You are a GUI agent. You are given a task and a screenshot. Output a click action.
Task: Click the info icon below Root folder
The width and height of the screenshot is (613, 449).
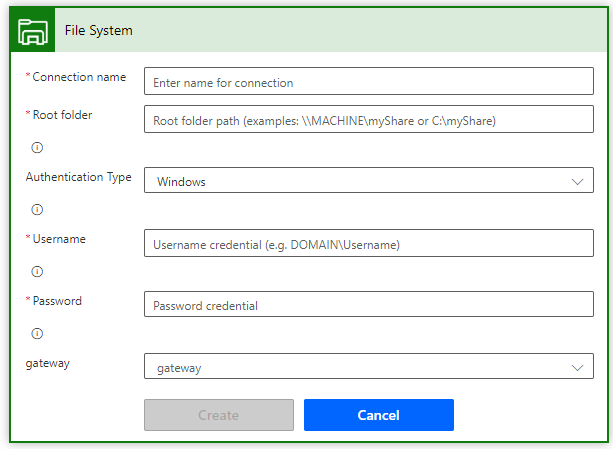(x=38, y=147)
